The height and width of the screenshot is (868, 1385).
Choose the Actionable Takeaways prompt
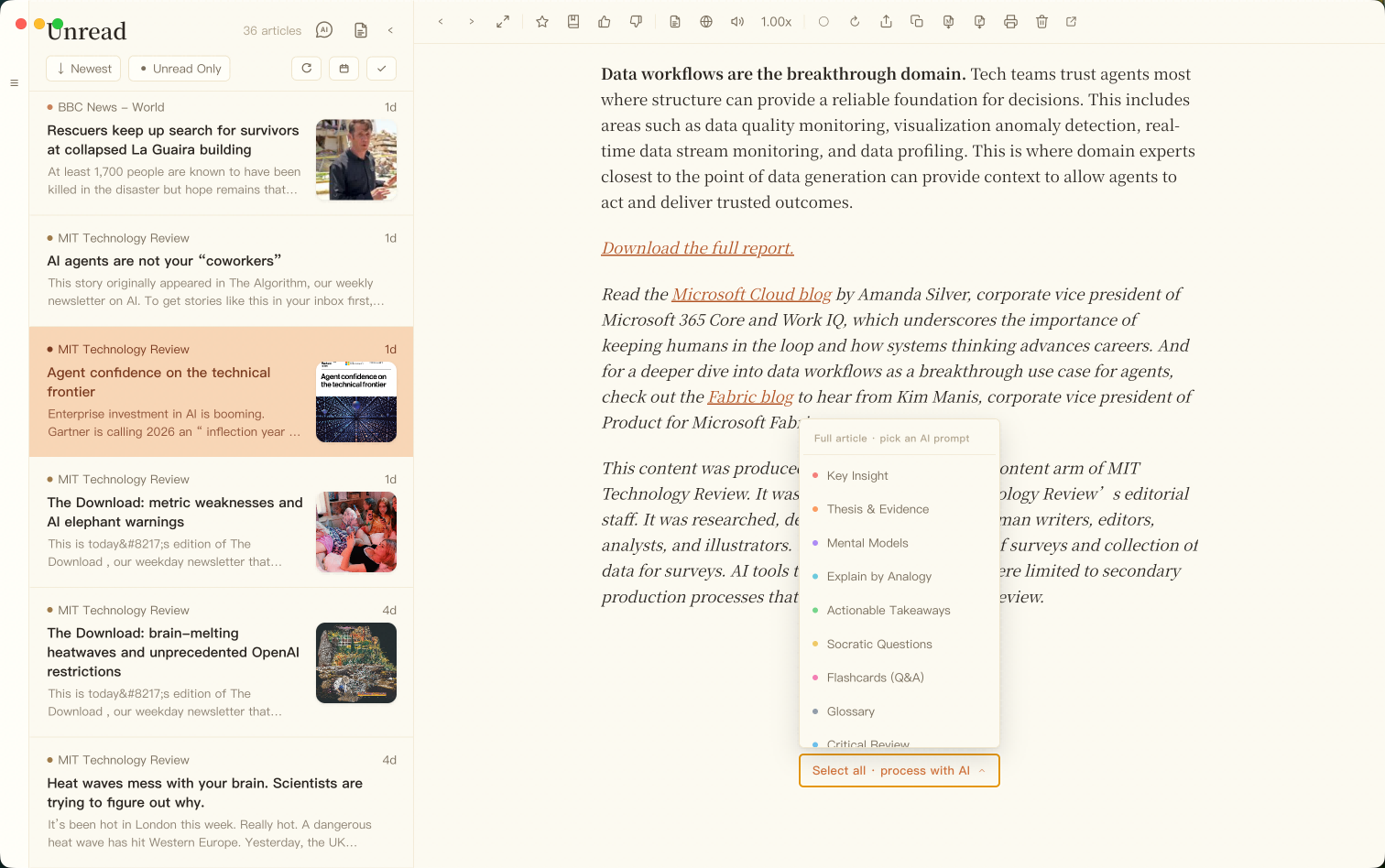tap(900, 611)
